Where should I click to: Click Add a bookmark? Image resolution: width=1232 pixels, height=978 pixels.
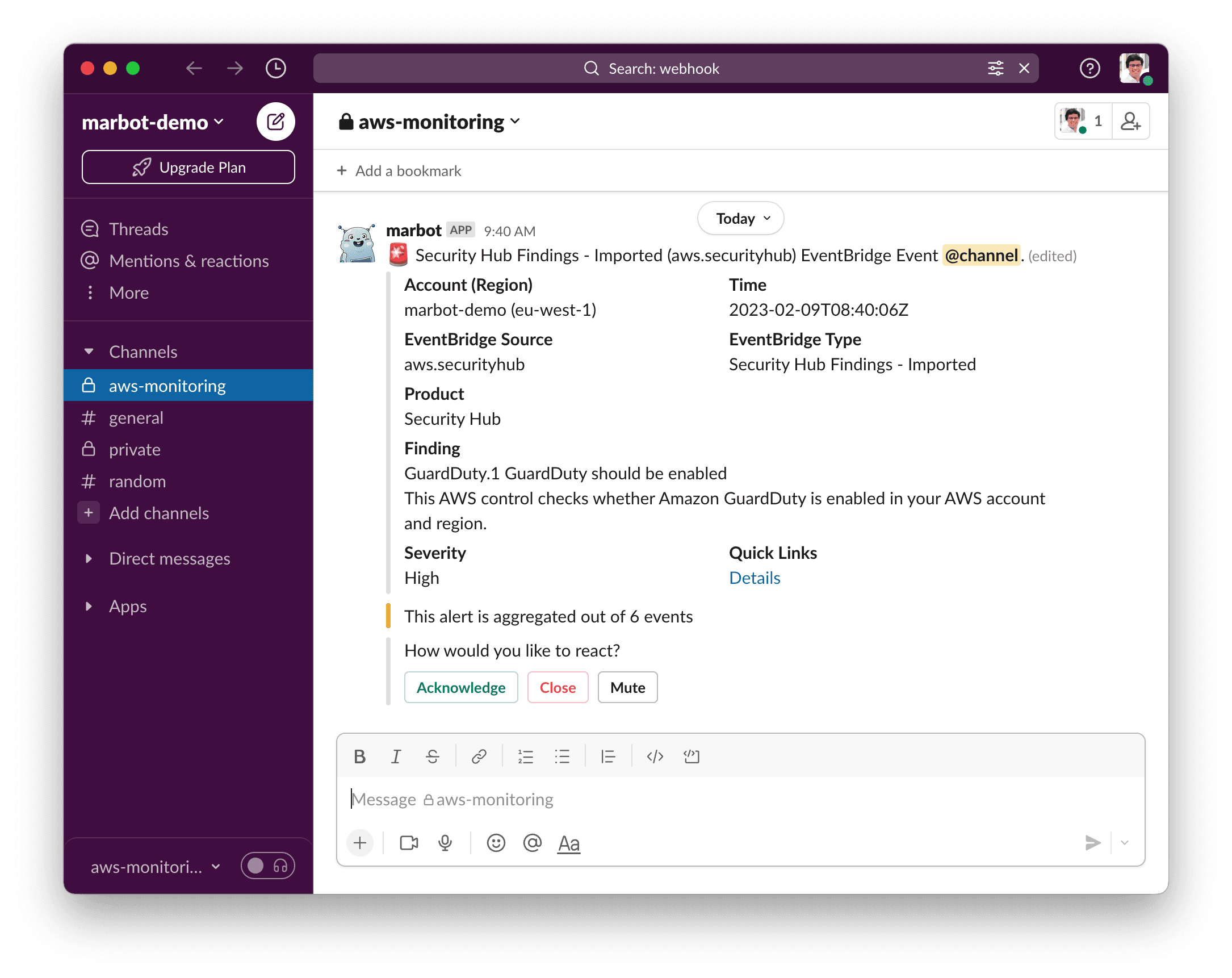[399, 171]
